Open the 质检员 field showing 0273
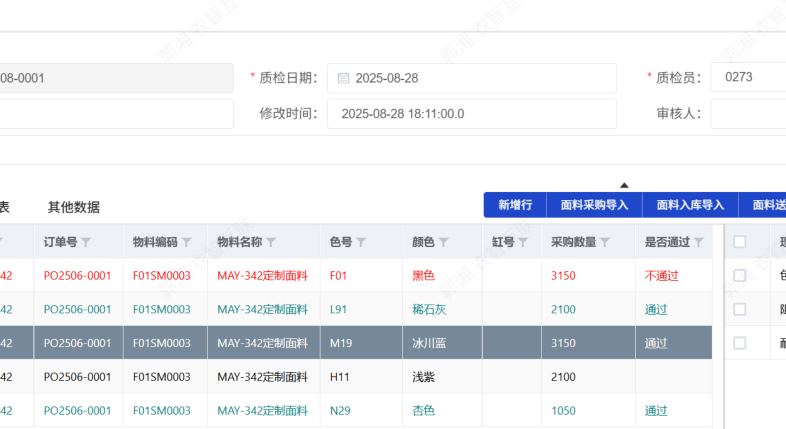 click(x=748, y=77)
